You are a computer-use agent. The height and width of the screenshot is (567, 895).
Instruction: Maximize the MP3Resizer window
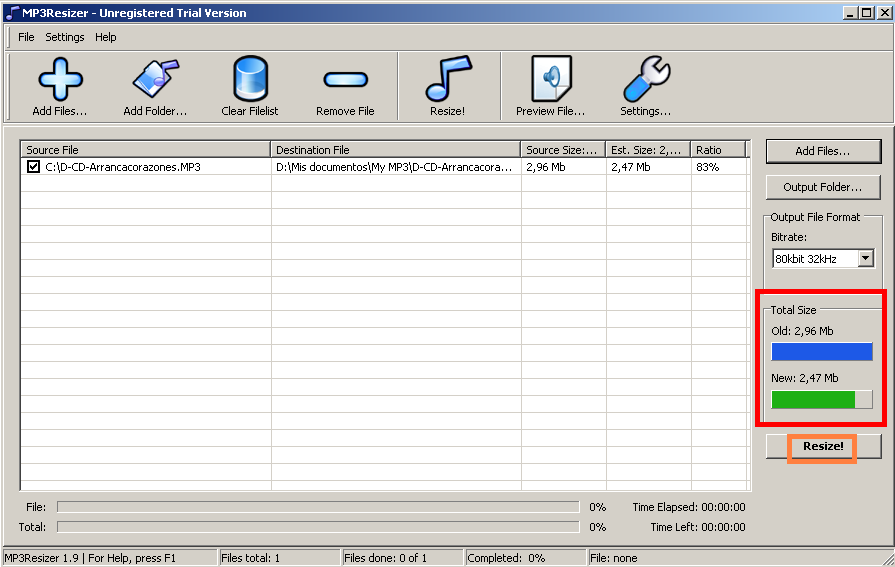(866, 13)
